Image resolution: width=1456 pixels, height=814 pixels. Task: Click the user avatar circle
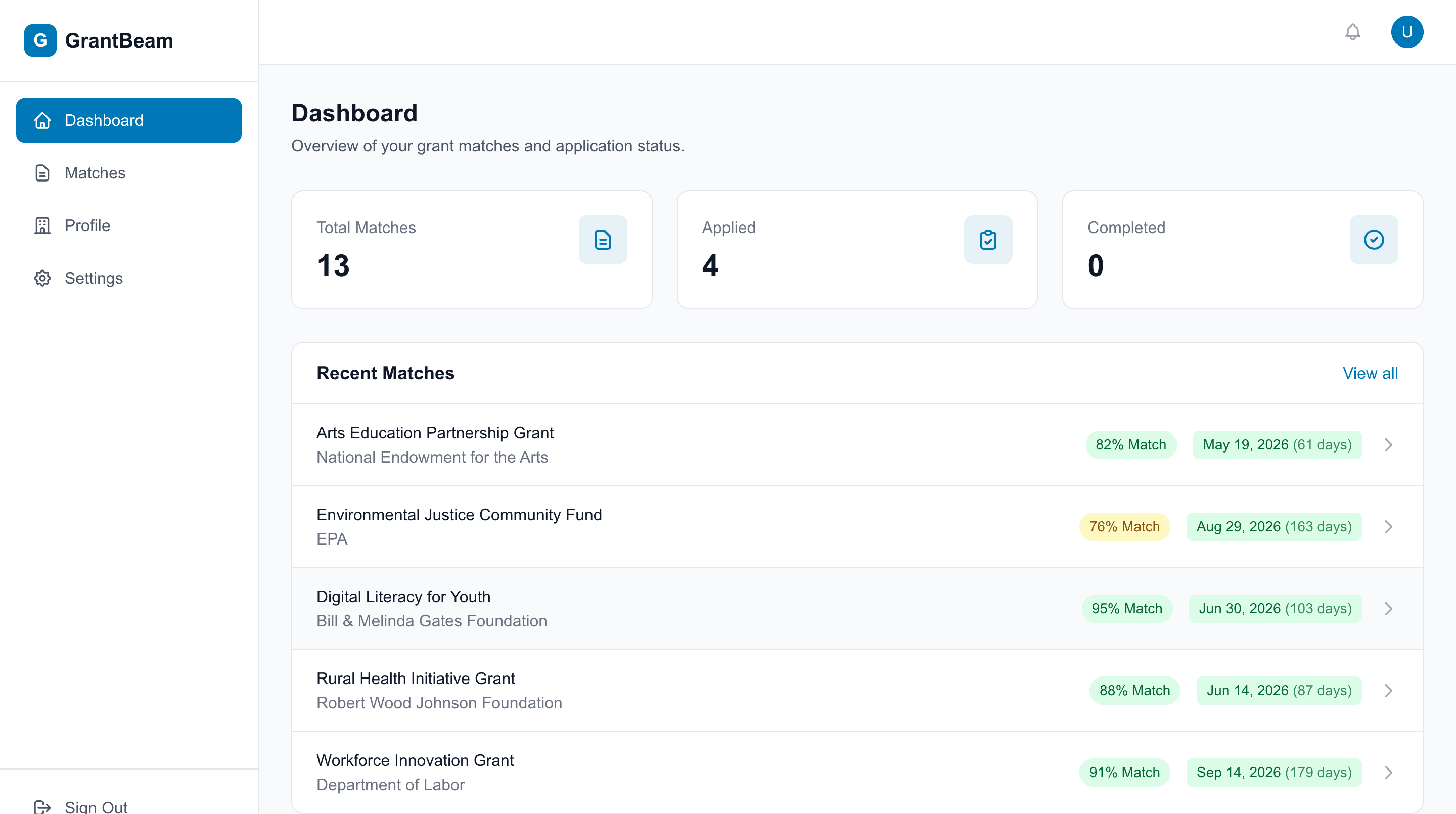(x=1407, y=32)
